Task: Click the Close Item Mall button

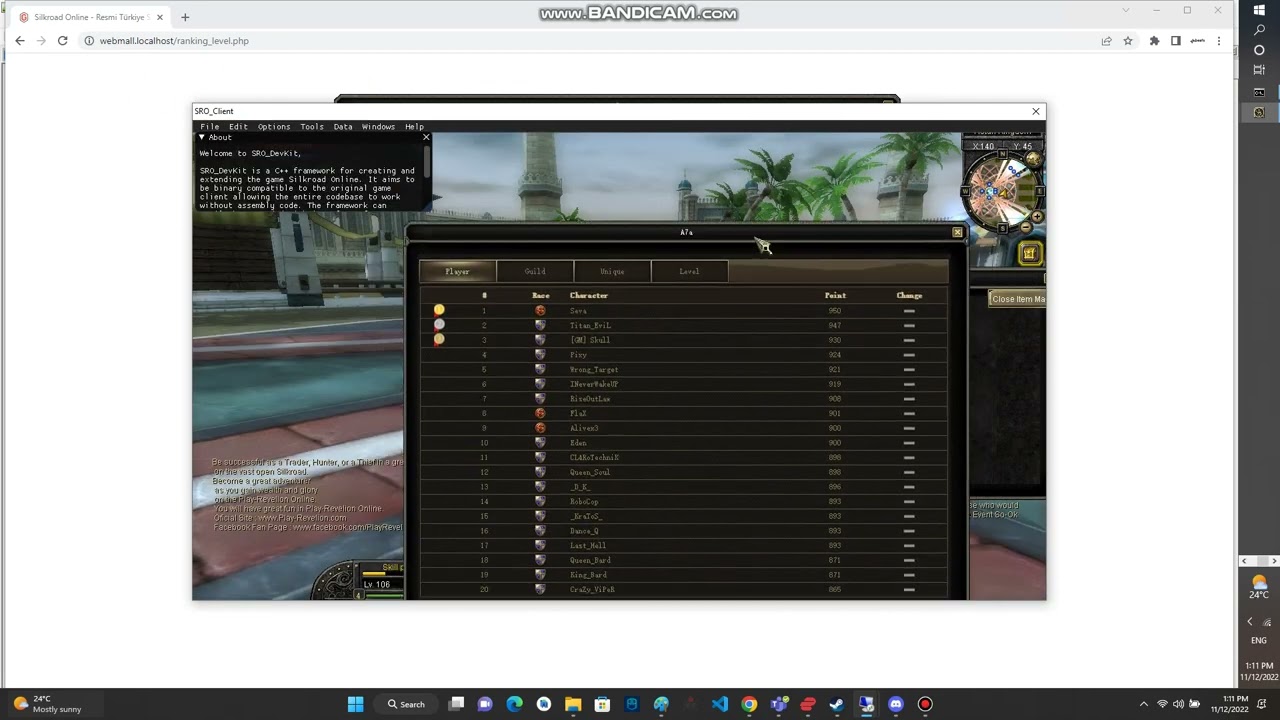Action: 1018,299
